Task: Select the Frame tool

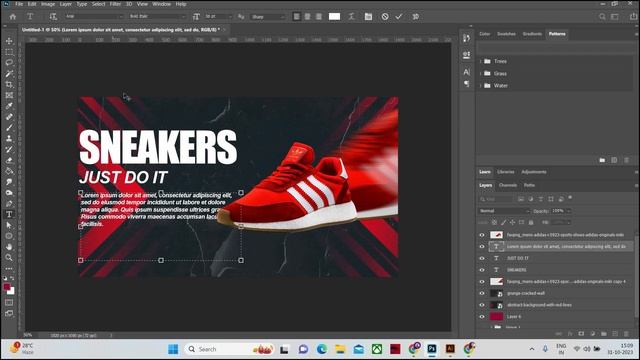Action: point(9,95)
